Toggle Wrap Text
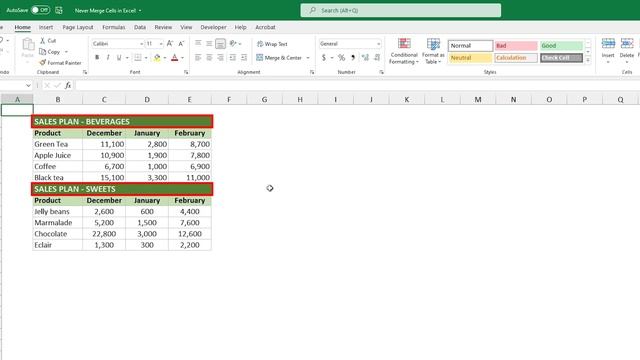Viewport: 640px width, 360px height. coord(272,44)
